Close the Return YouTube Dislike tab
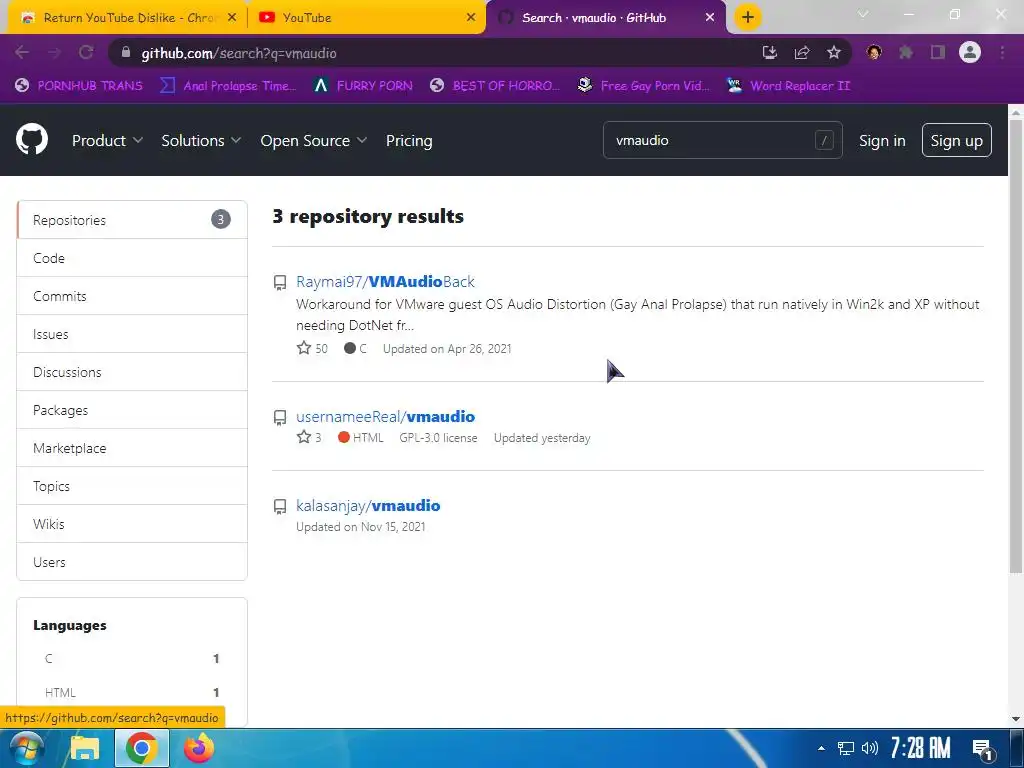The image size is (1024, 768). pyautogui.click(x=232, y=18)
